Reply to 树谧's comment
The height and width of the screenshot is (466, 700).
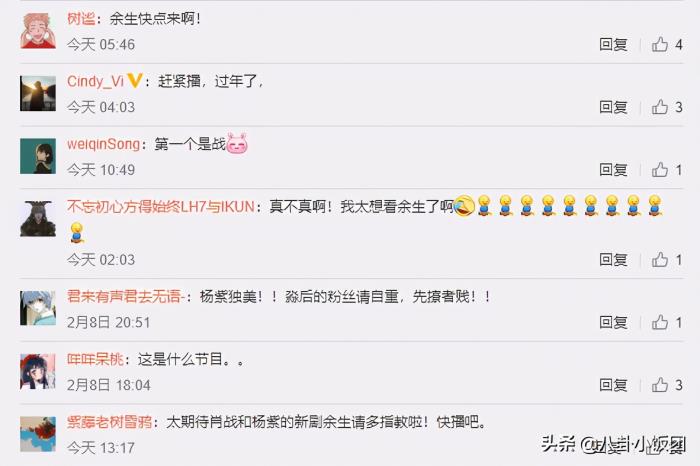coord(613,44)
